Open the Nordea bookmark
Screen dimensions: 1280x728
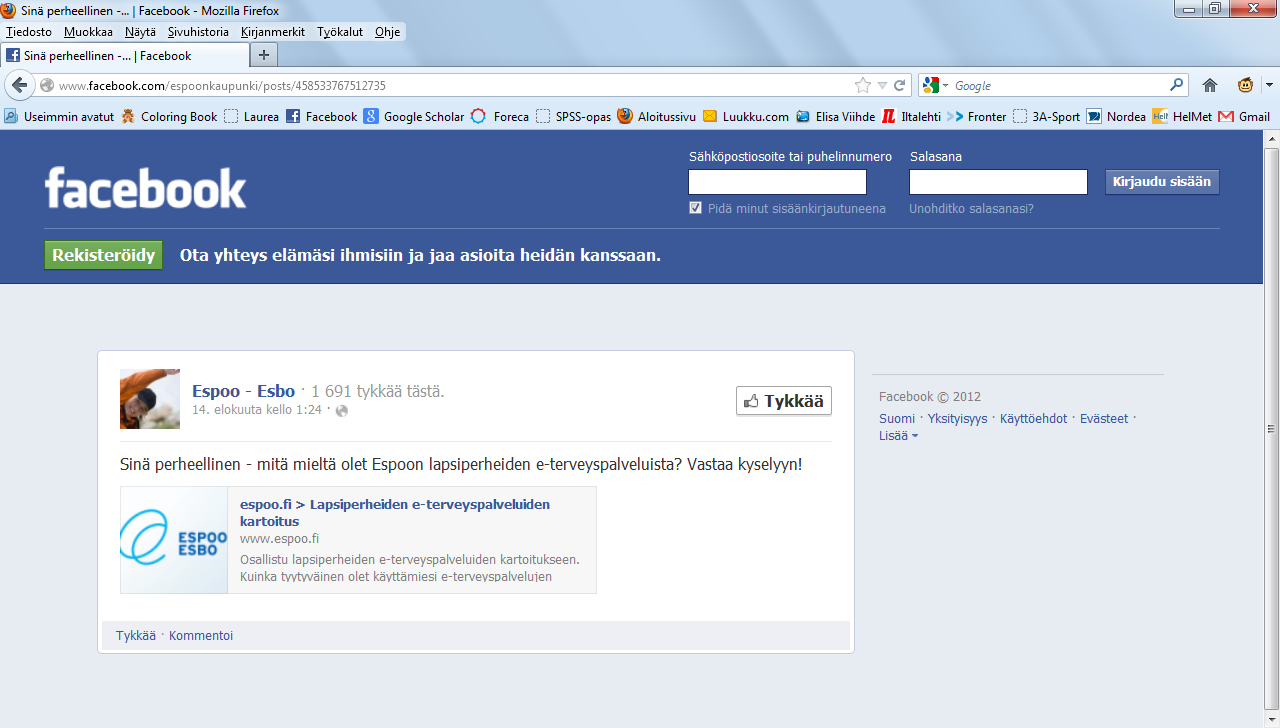1117,116
